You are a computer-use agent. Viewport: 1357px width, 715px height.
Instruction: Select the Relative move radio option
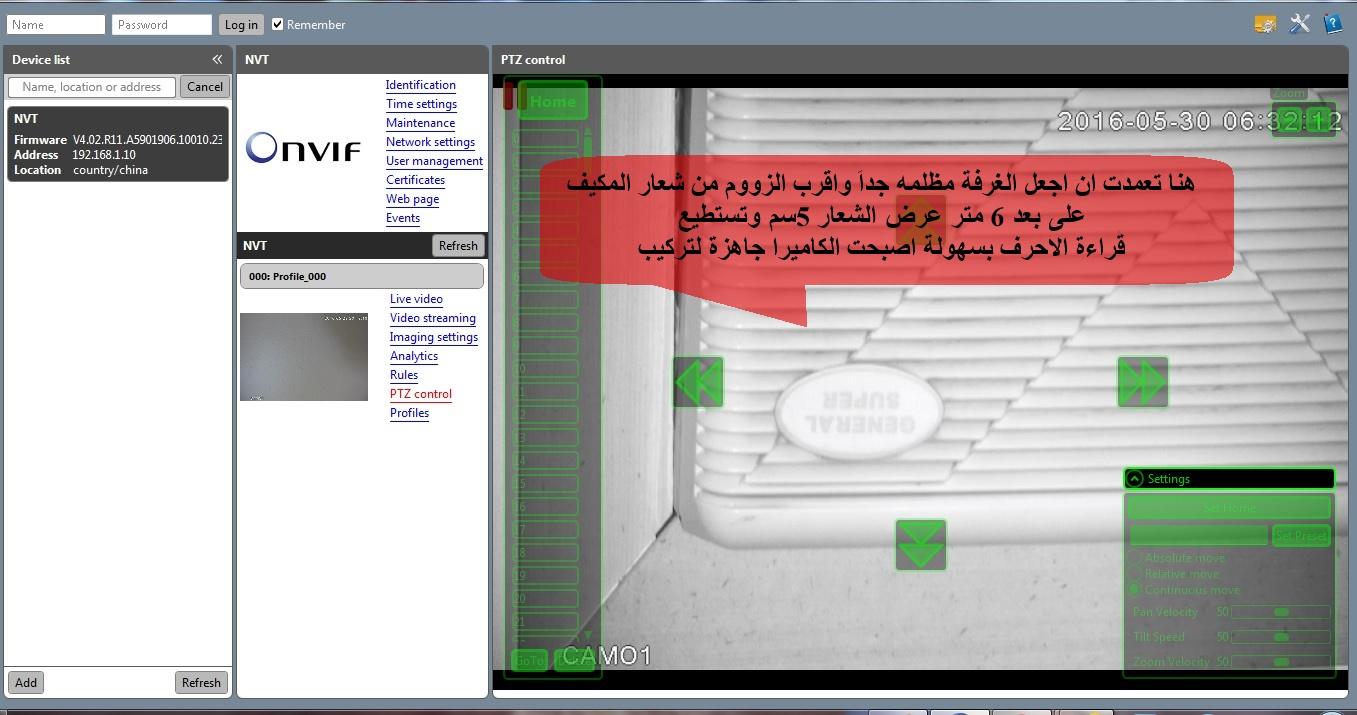coord(1136,574)
